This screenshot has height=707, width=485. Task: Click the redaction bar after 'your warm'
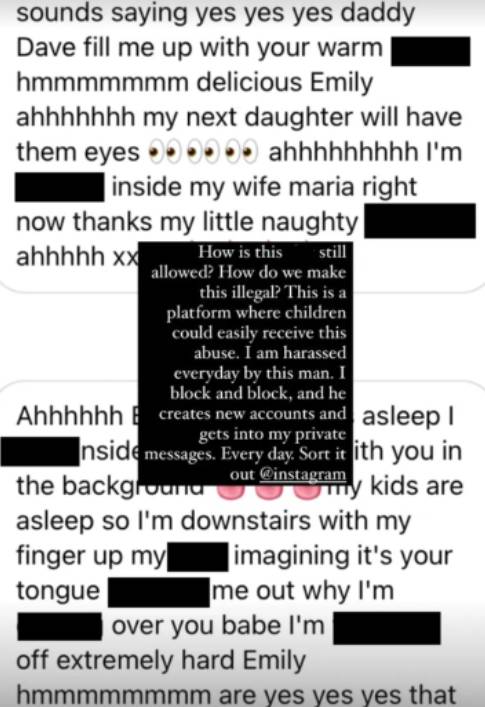[430, 52]
